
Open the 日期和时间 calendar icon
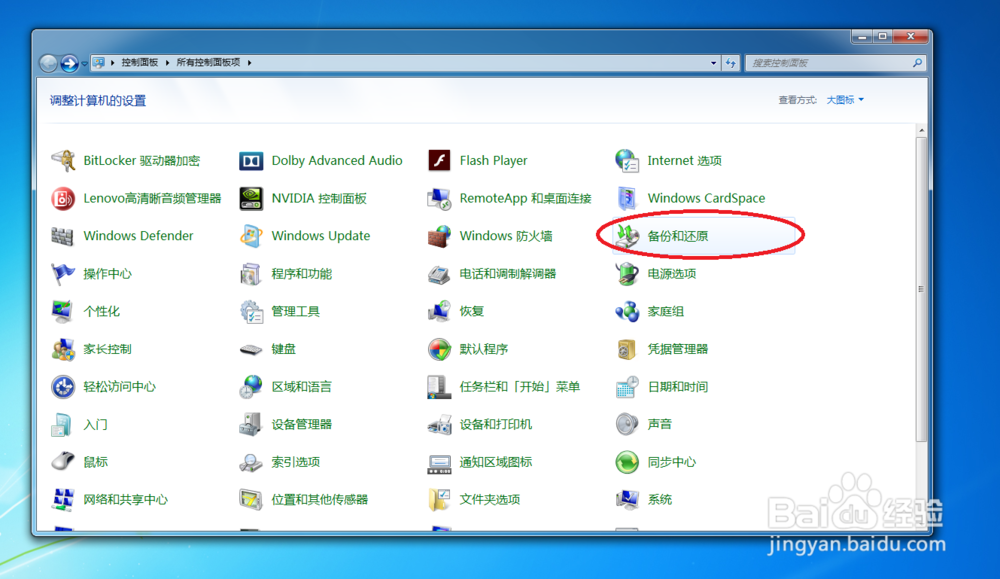coord(627,386)
